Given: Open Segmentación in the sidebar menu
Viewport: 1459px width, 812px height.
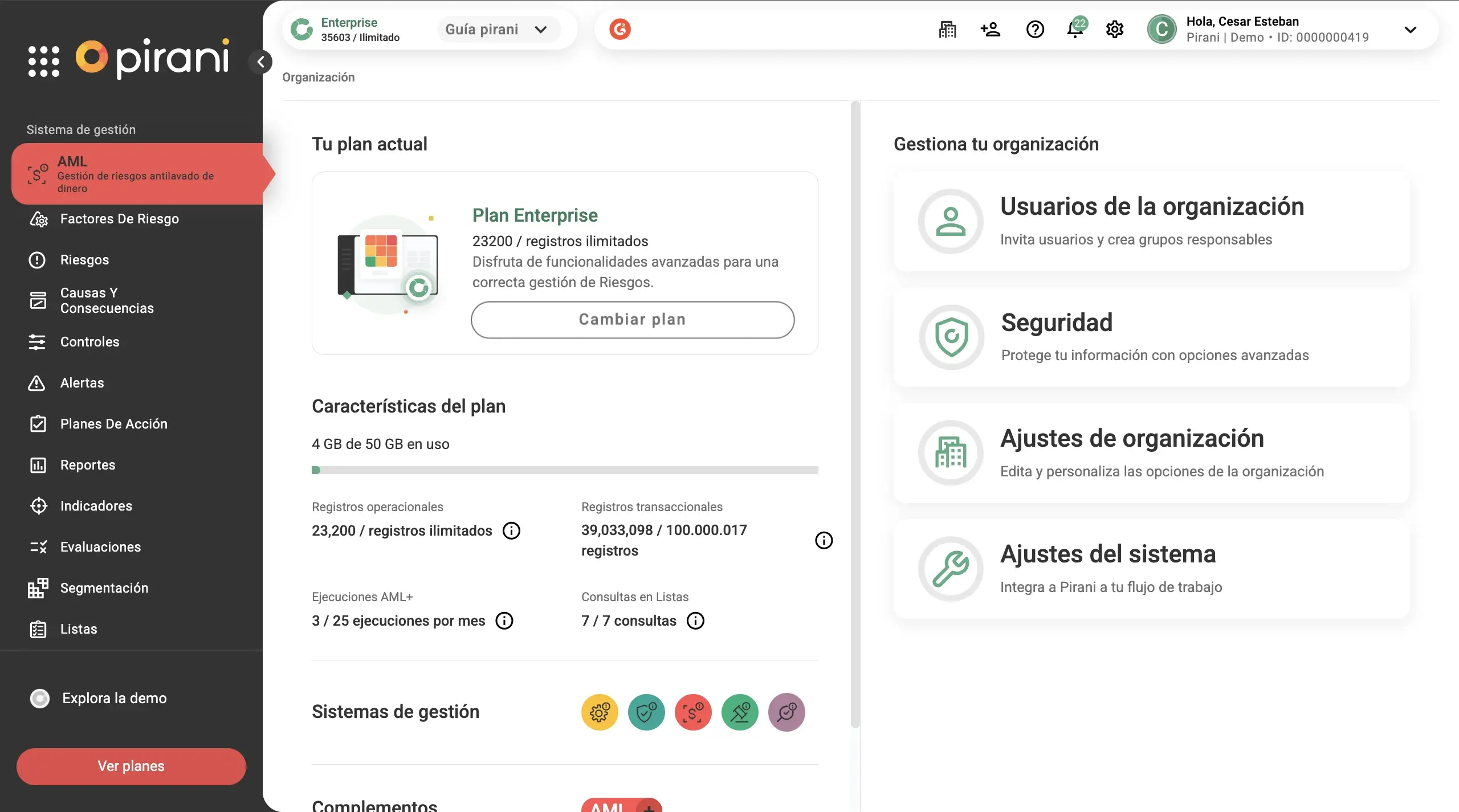Looking at the screenshot, I should (104, 588).
